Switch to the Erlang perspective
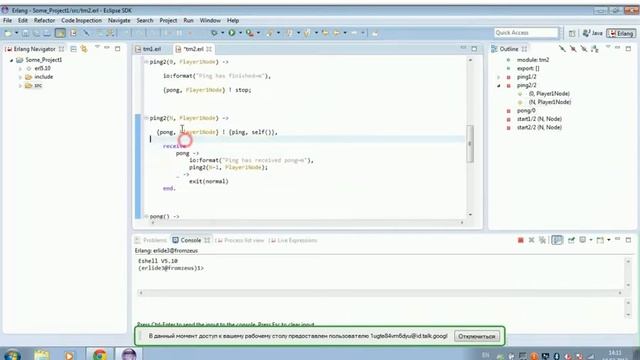Screen dimensions: 640x360 620,33
